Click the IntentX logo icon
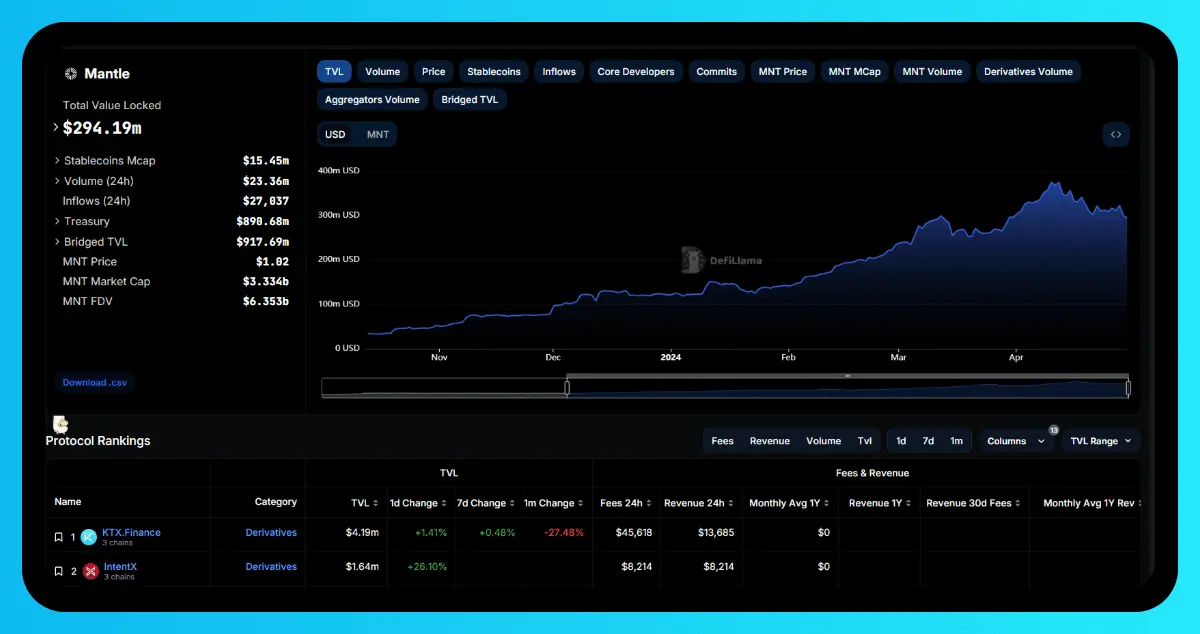1200x634 pixels. pyautogui.click(x=91, y=571)
